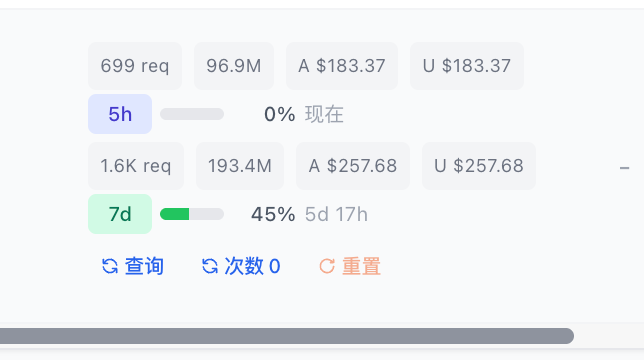Click the refresh icon beside 查询
Image resolution: width=644 pixels, height=360 pixels.
(110, 266)
